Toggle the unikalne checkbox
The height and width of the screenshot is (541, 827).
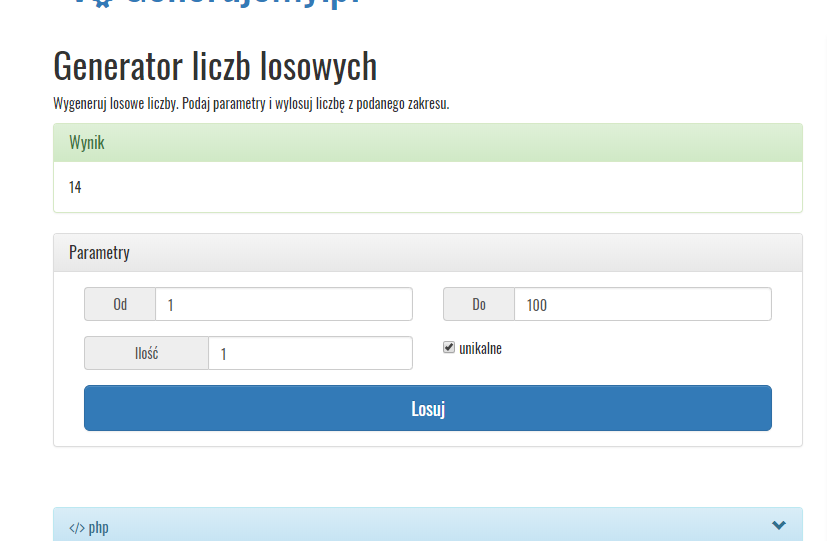[449, 347]
